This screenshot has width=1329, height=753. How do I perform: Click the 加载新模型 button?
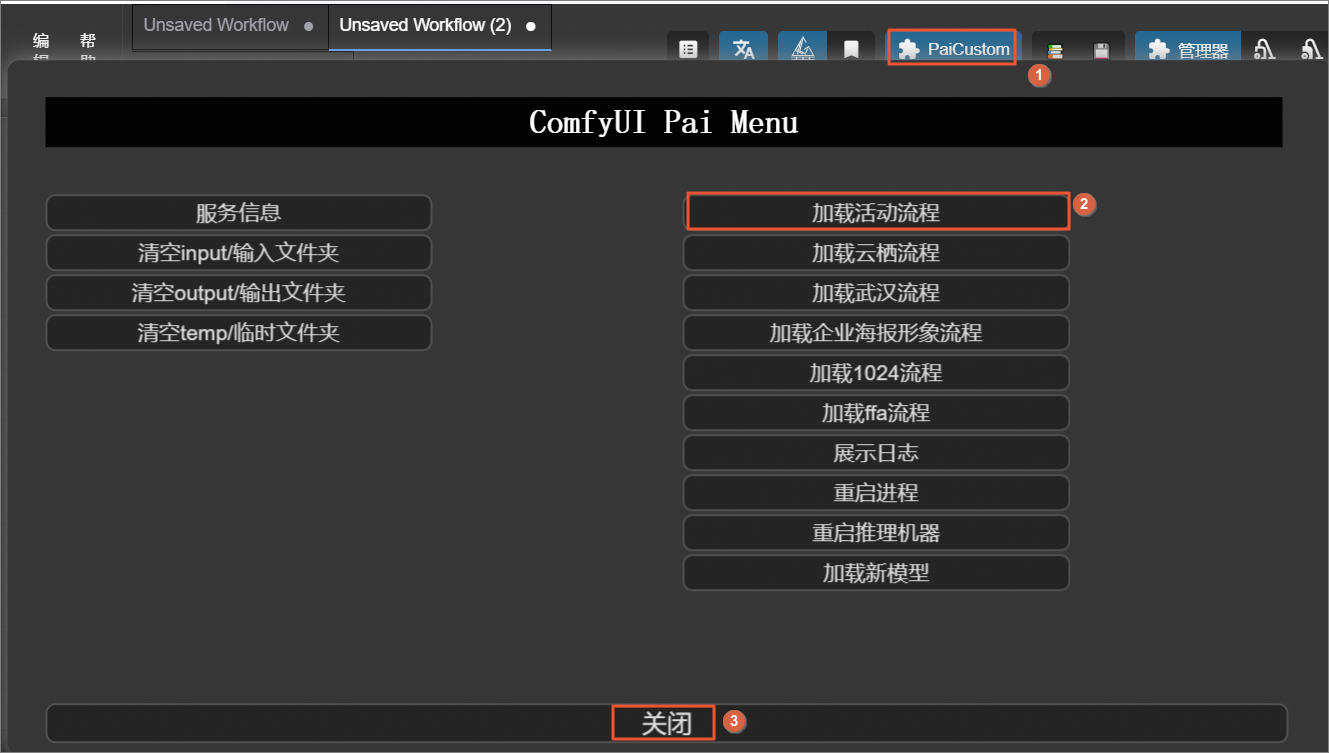[x=876, y=573]
